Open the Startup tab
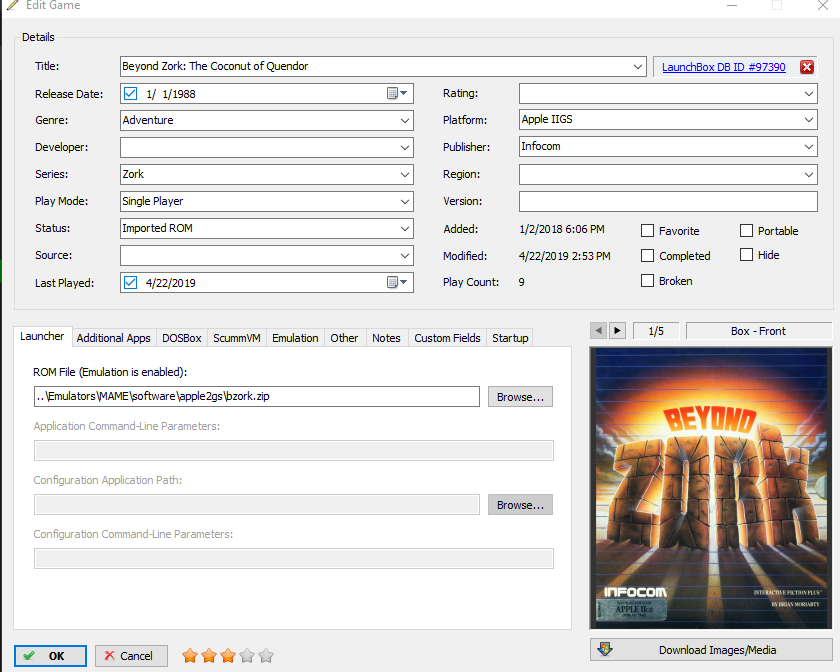Screen dimensions: 840x672 click(510, 338)
